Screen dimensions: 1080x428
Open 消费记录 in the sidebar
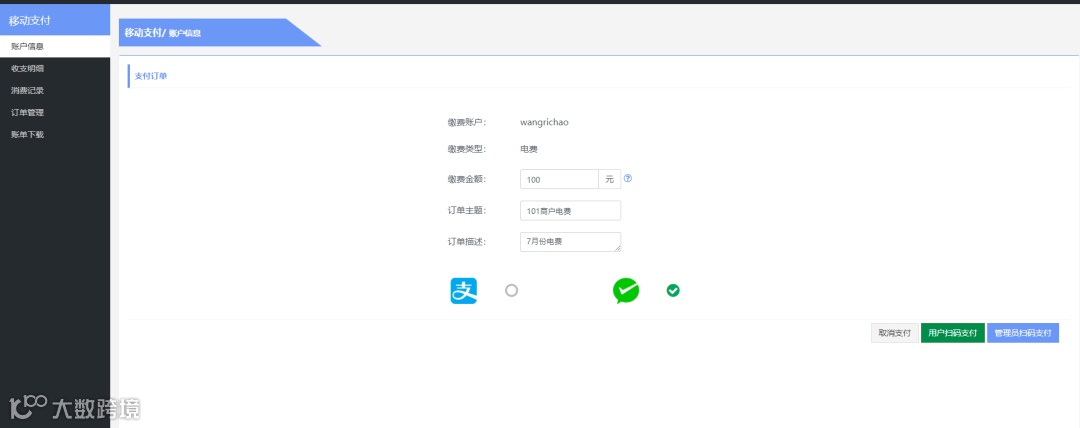[55, 90]
